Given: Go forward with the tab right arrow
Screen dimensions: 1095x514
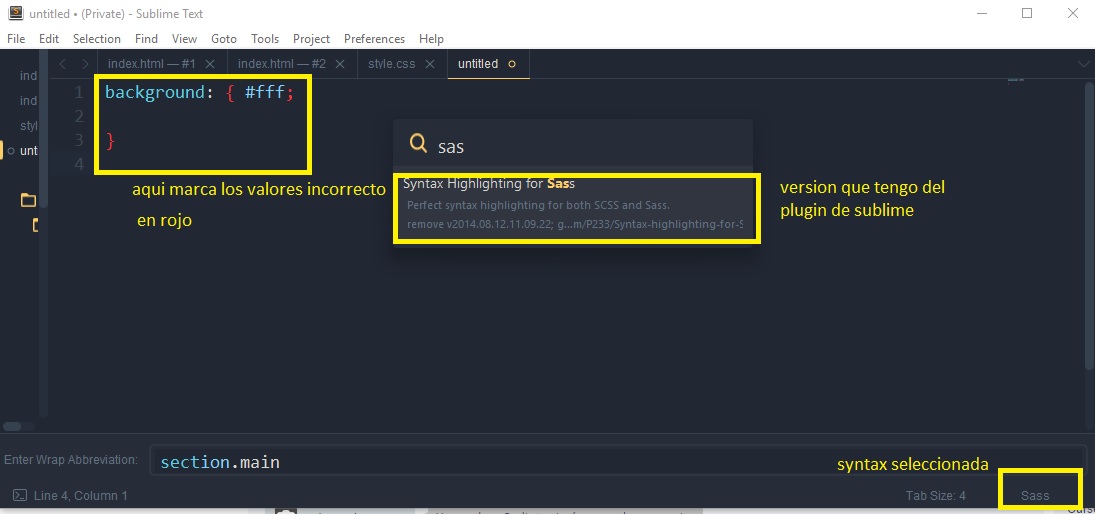Looking at the screenshot, I should coord(84,64).
